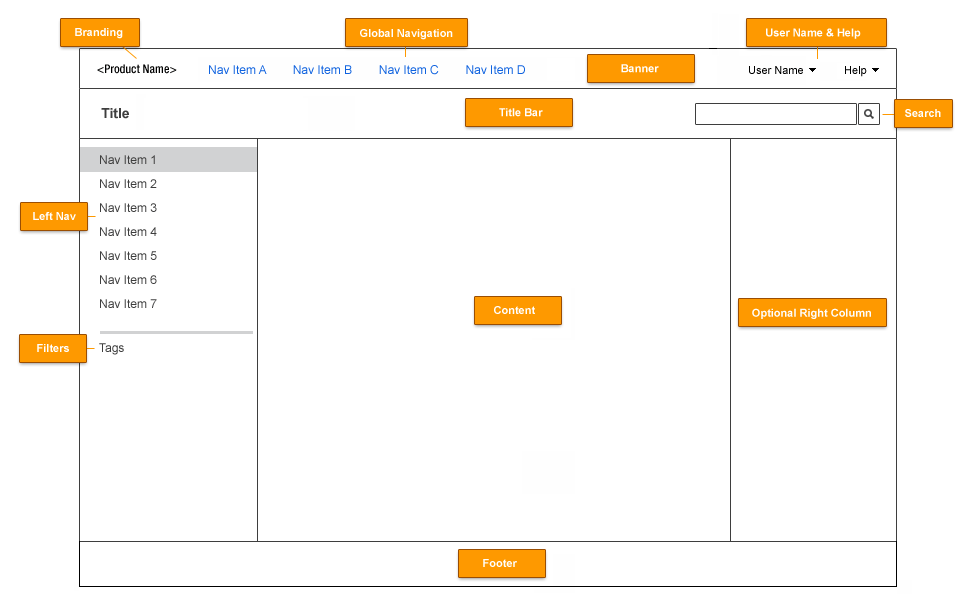
Task: Select Nav Item C in global navigation
Action: (x=408, y=70)
